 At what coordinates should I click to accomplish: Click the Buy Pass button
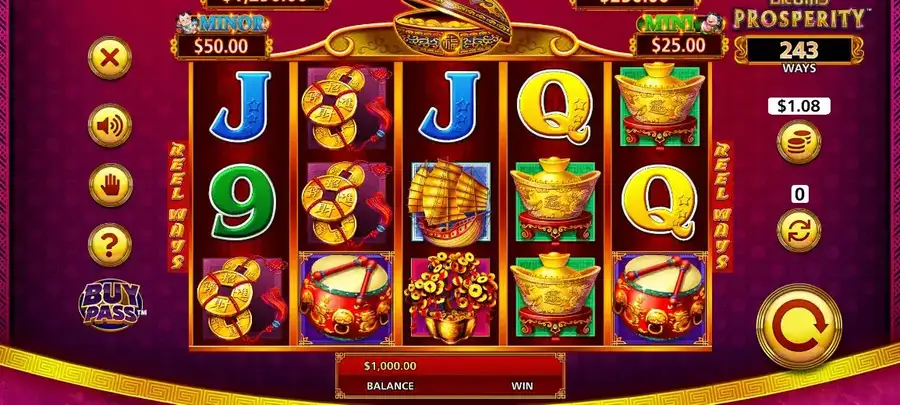click(x=111, y=305)
